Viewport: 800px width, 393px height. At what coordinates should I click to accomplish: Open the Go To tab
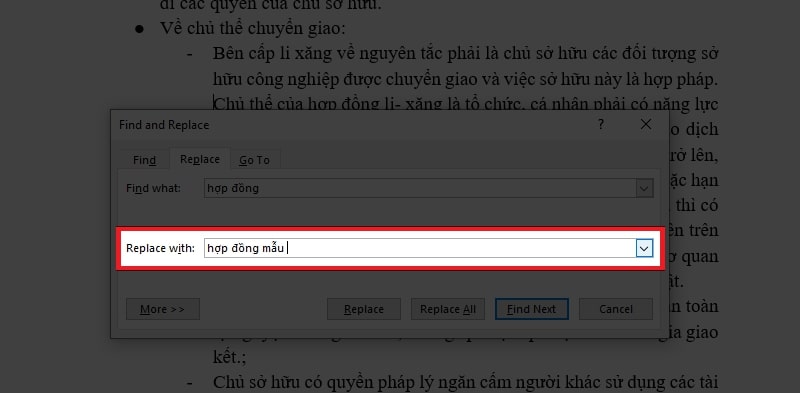click(x=254, y=160)
